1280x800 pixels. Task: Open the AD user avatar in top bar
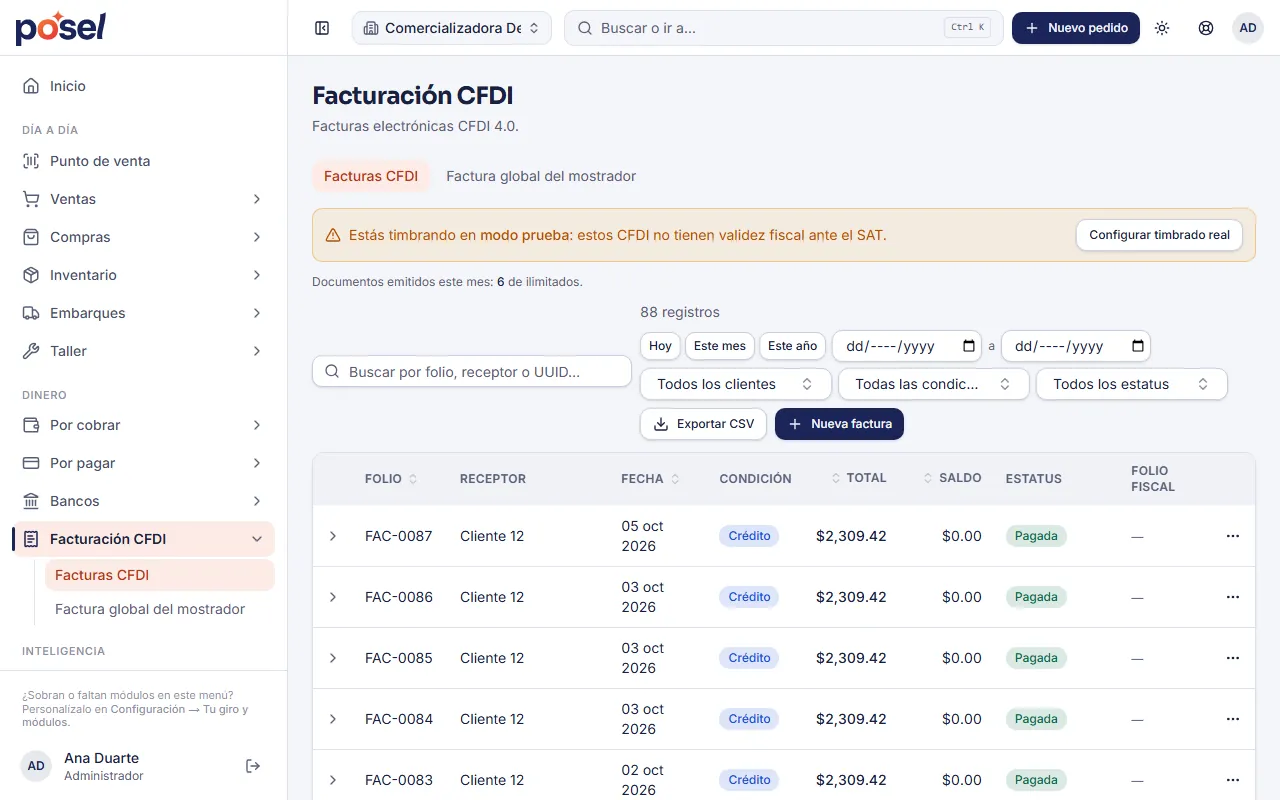point(1248,28)
